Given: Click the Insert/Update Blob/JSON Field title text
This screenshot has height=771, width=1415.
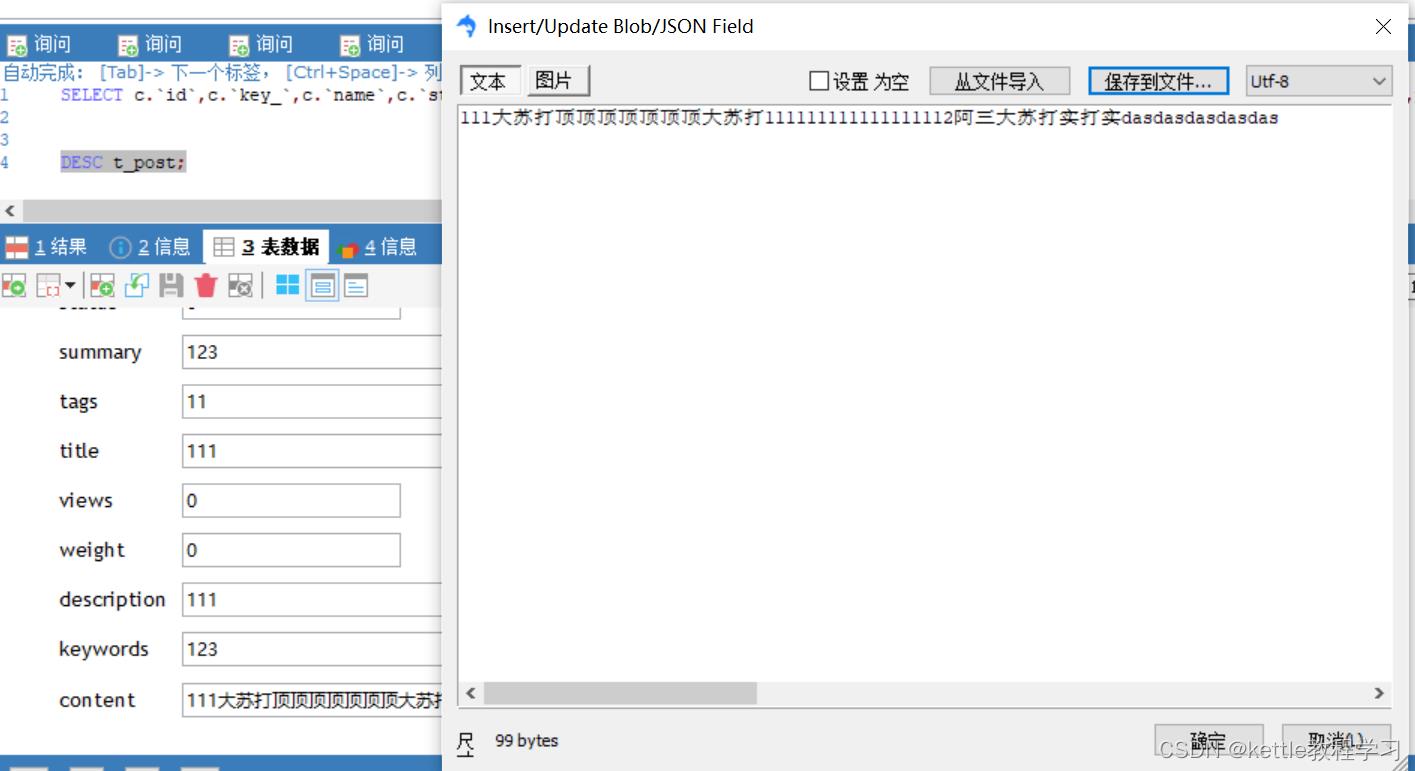Looking at the screenshot, I should [621, 27].
